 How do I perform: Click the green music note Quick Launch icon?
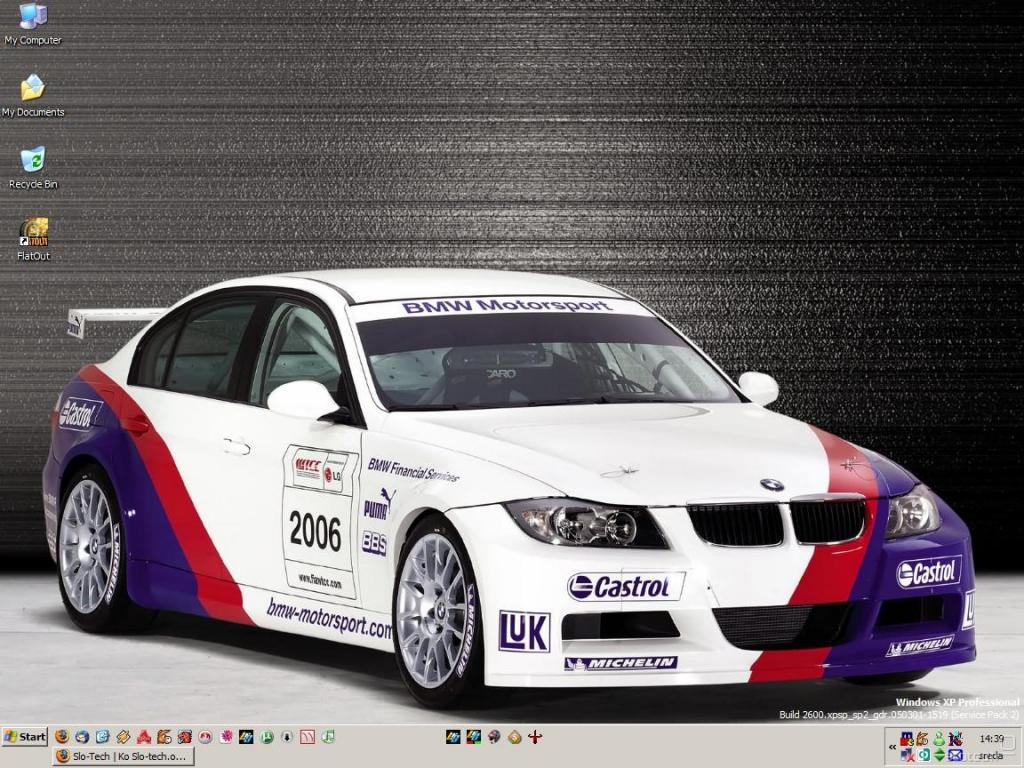328,737
